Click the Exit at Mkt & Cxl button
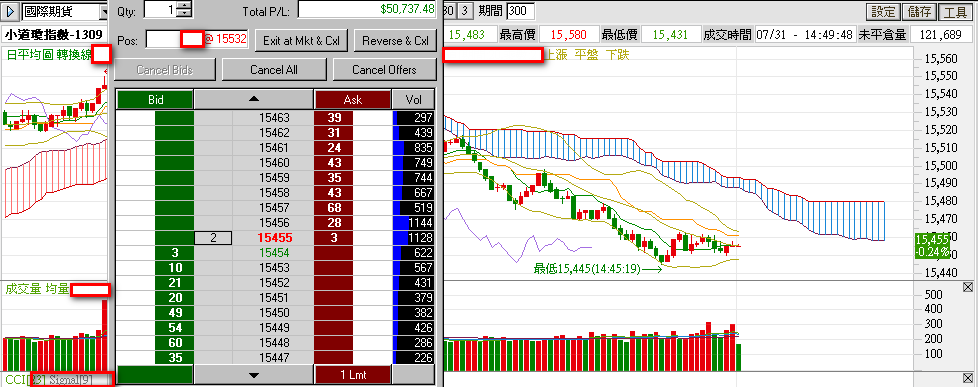The width and height of the screenshot is (978, 387). tap(301, 41)
